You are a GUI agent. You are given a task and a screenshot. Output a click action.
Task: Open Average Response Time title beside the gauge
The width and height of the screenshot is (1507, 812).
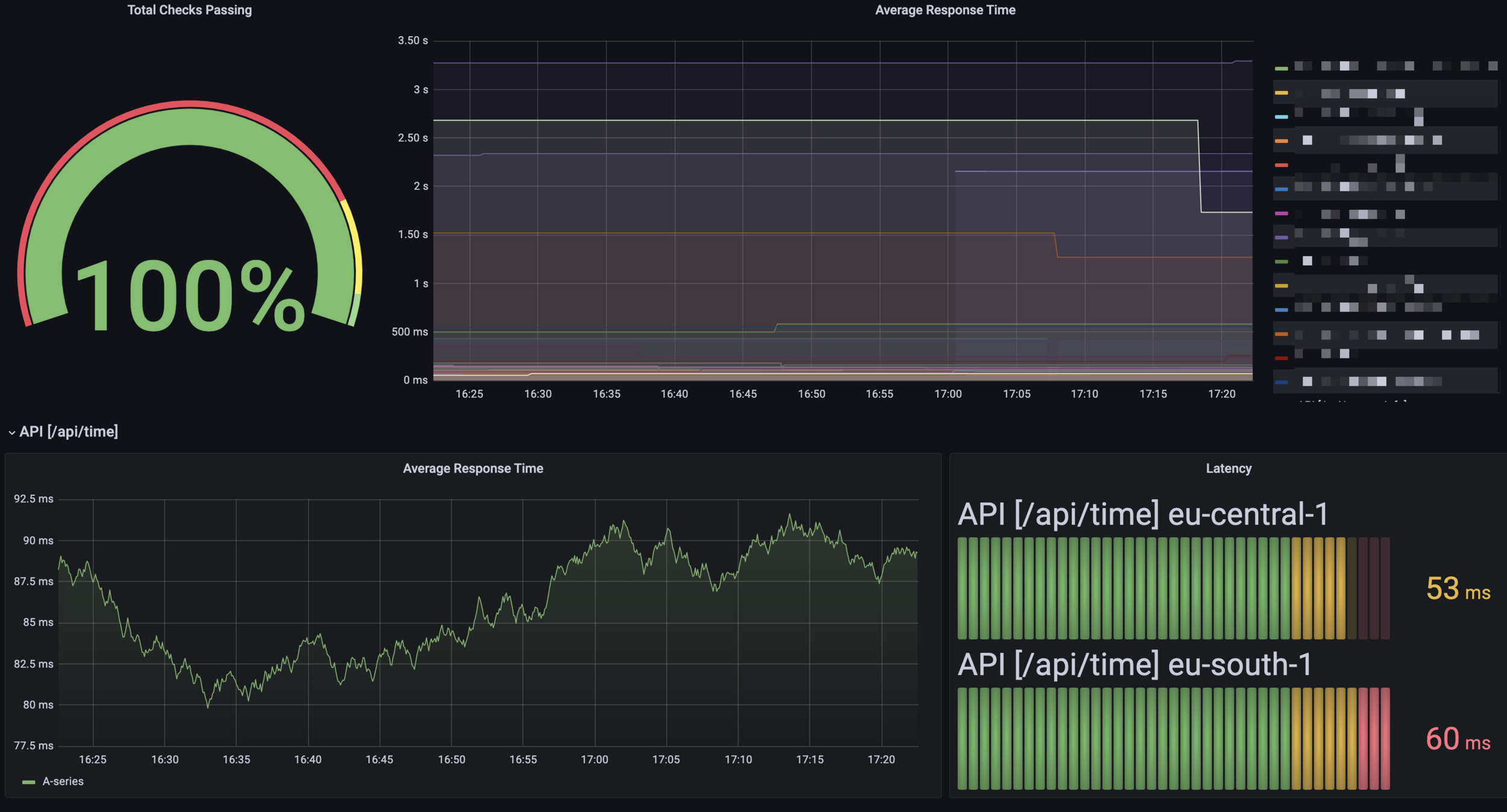[945, 10]
